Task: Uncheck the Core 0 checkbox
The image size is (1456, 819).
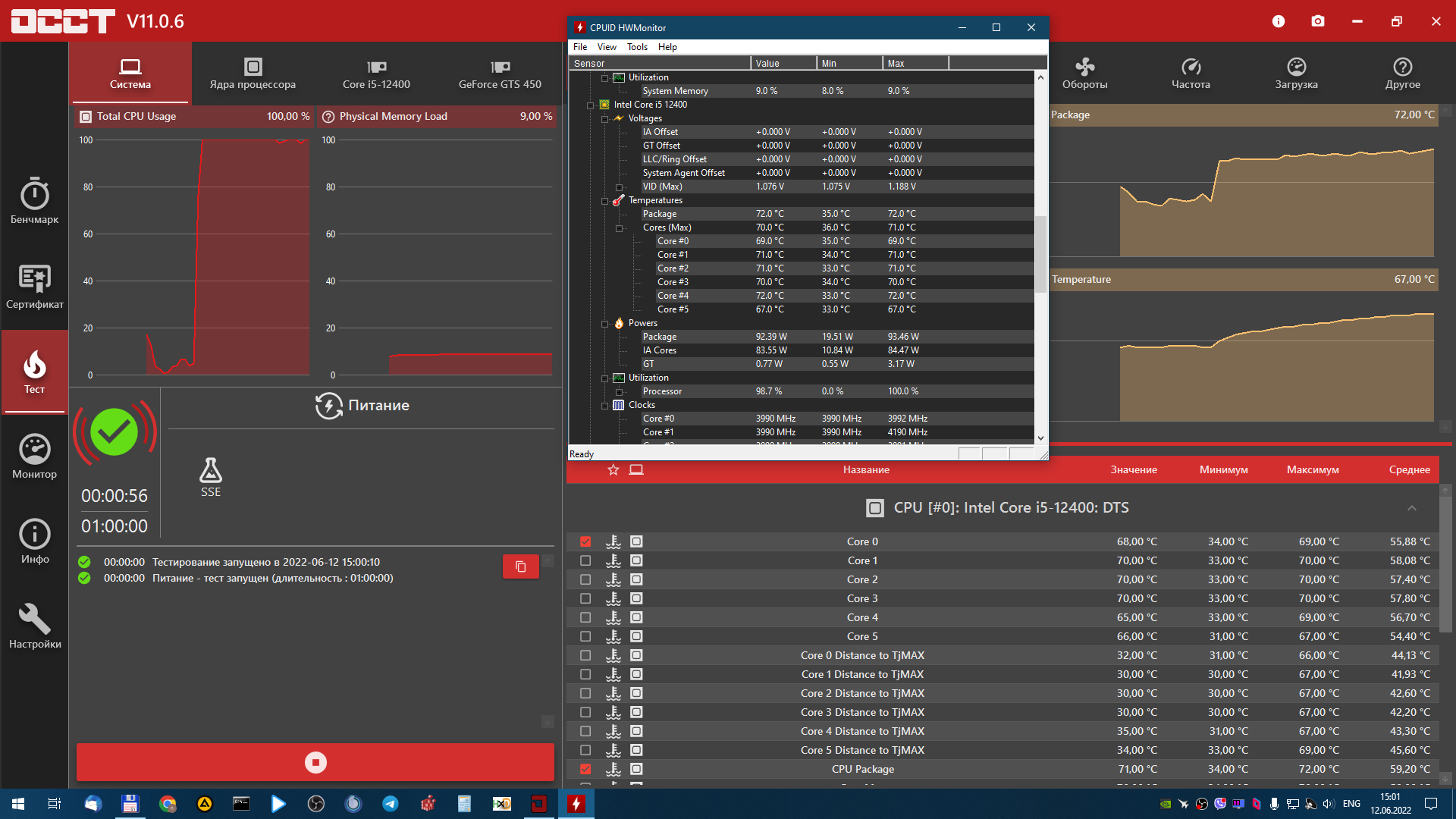Action: pos(585,541)
